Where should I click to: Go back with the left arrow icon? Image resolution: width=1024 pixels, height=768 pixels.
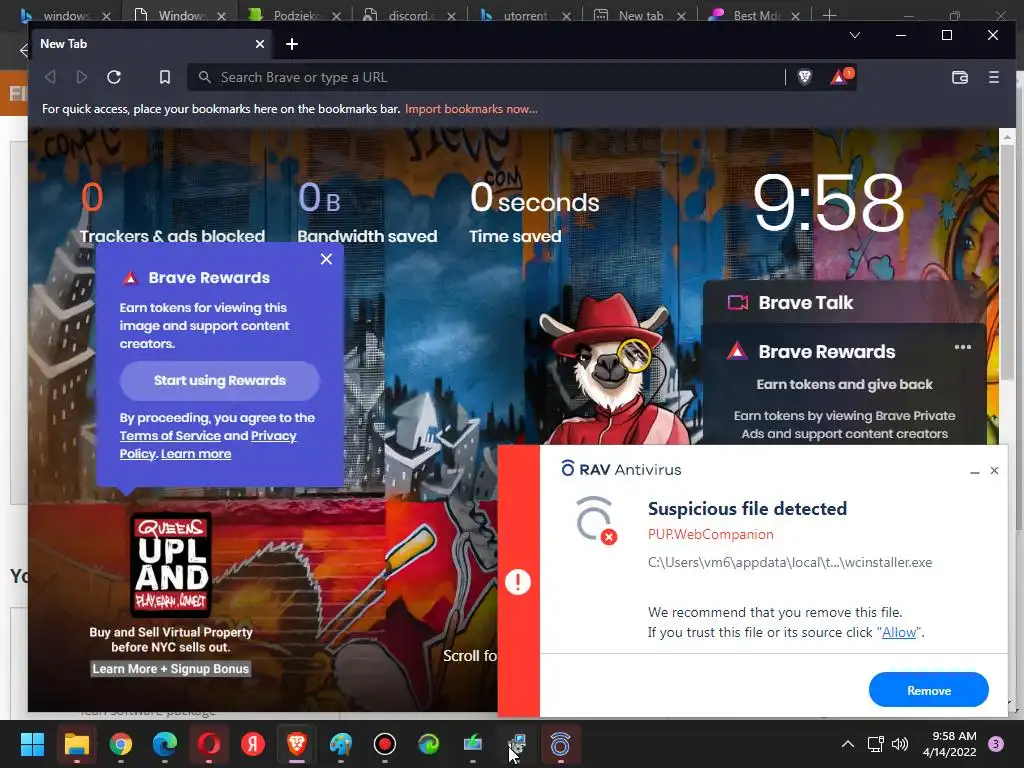tap(50, 77)
